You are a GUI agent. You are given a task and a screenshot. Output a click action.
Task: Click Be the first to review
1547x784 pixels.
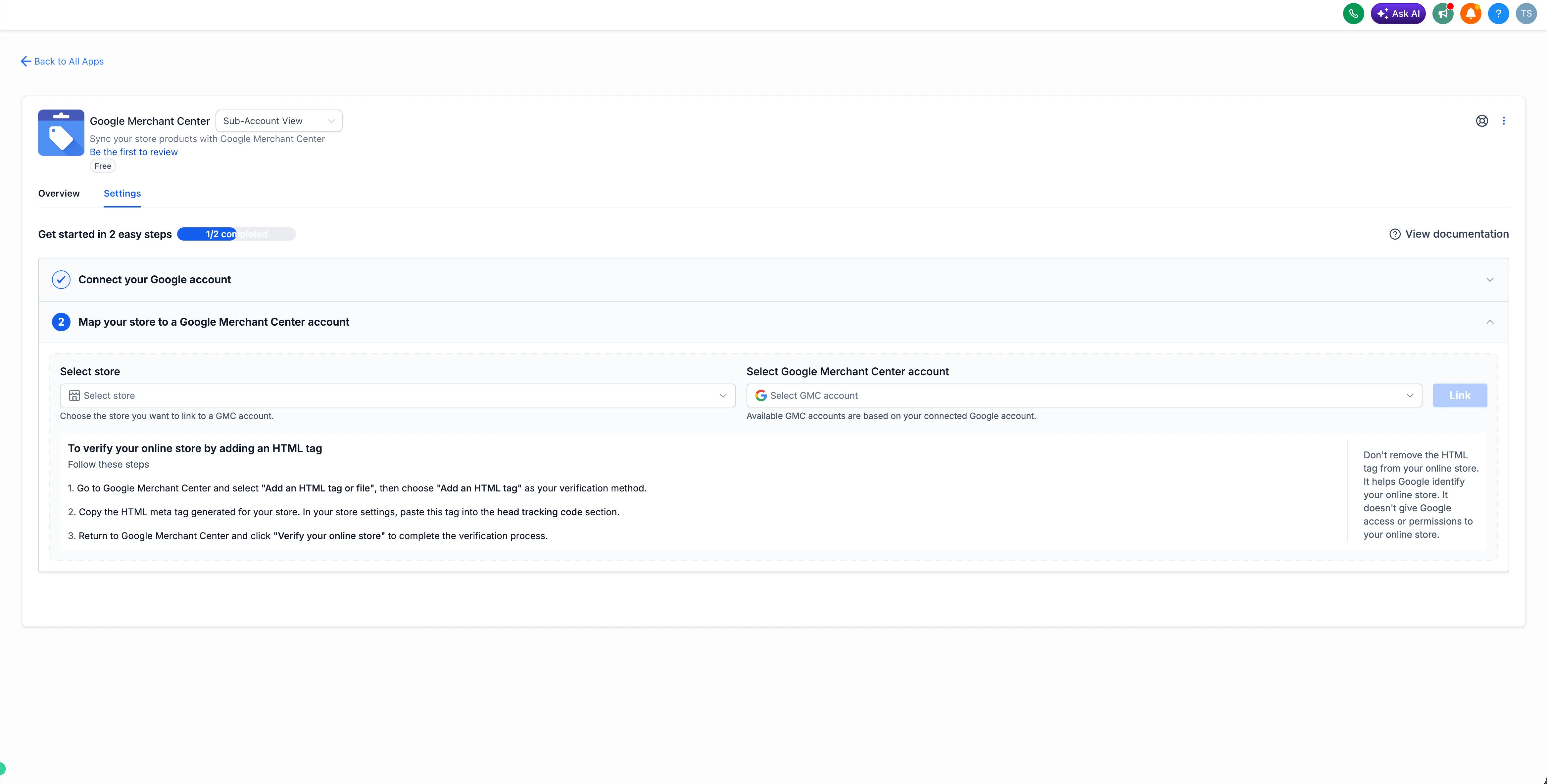134,152
